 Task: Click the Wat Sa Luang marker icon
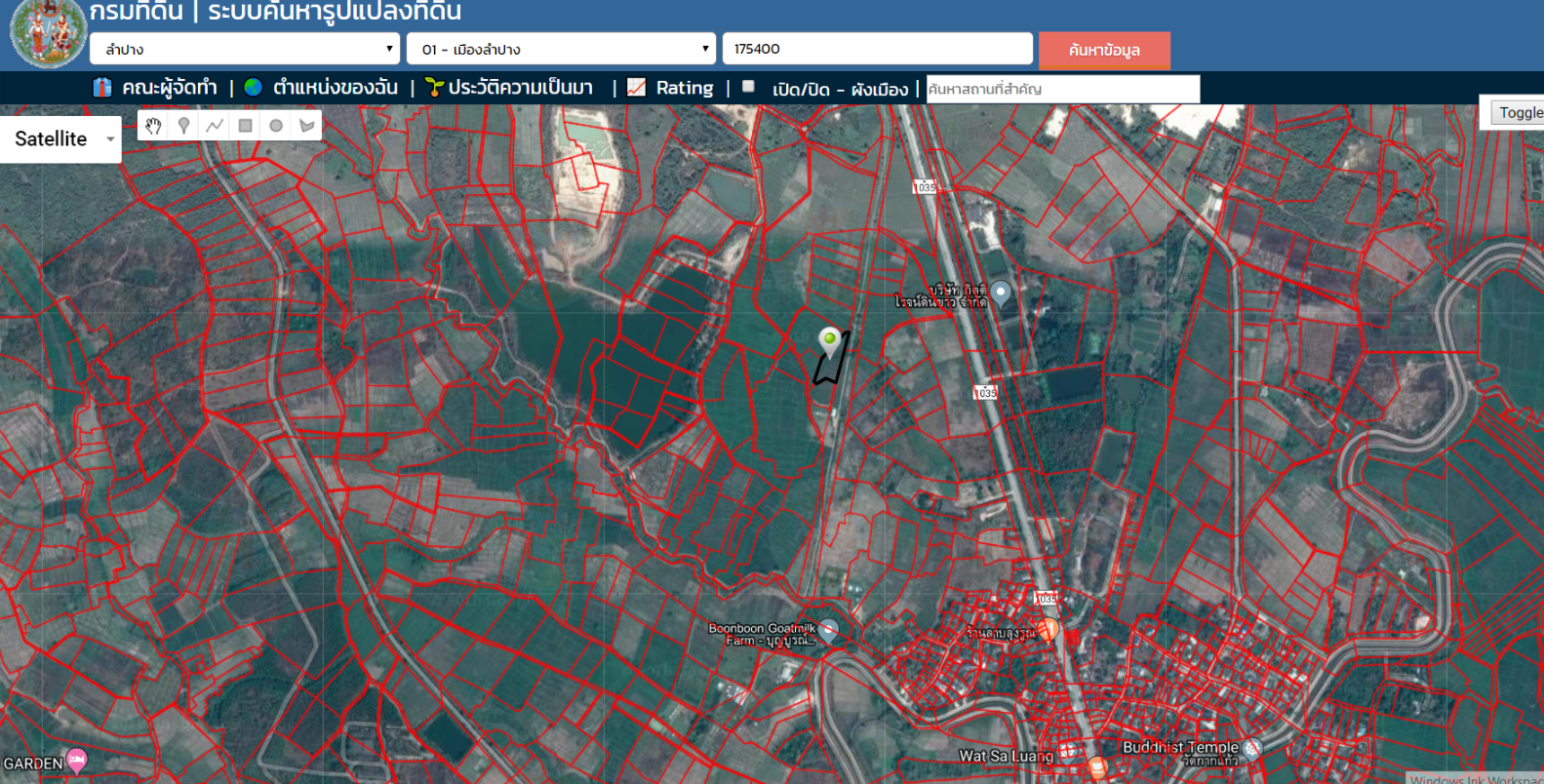pyautogui.click(x=1070, y=750)
